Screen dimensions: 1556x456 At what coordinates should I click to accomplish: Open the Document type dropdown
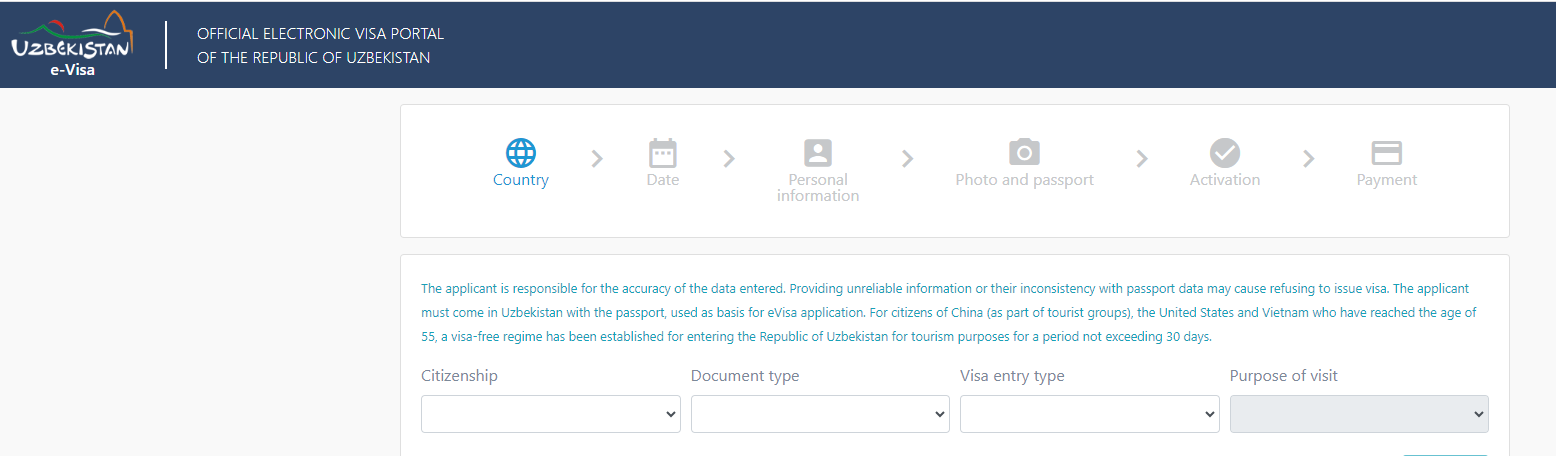(820, 414)
